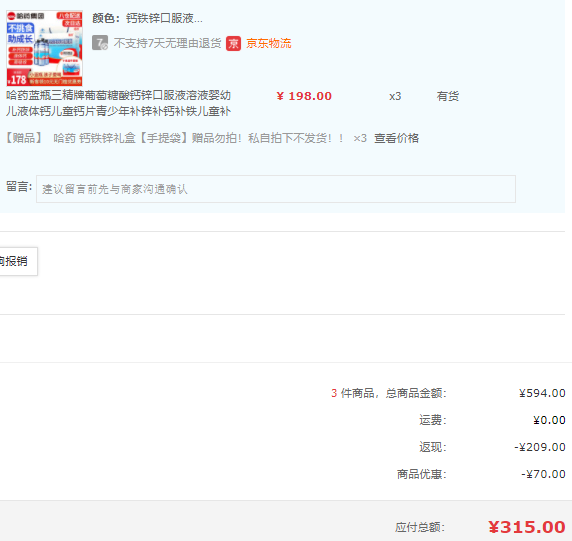Open the 哈药蓝瓶三精牌 product title

point(118,103)
